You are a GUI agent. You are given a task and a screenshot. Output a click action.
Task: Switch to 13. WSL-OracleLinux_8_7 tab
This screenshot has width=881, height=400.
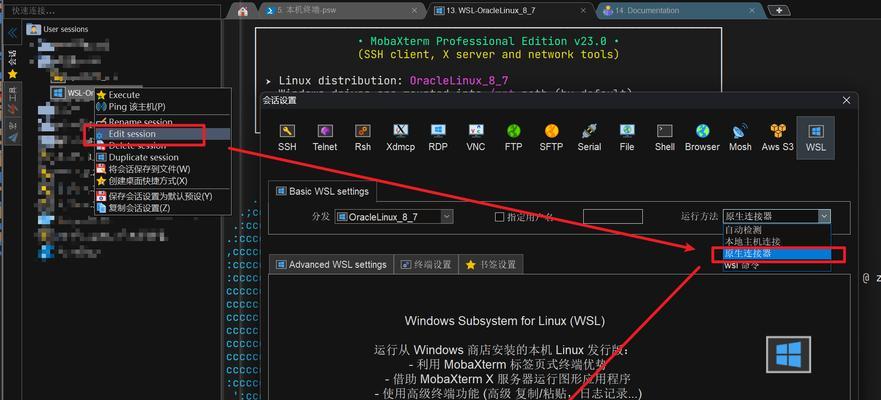(x=511, y=10)
